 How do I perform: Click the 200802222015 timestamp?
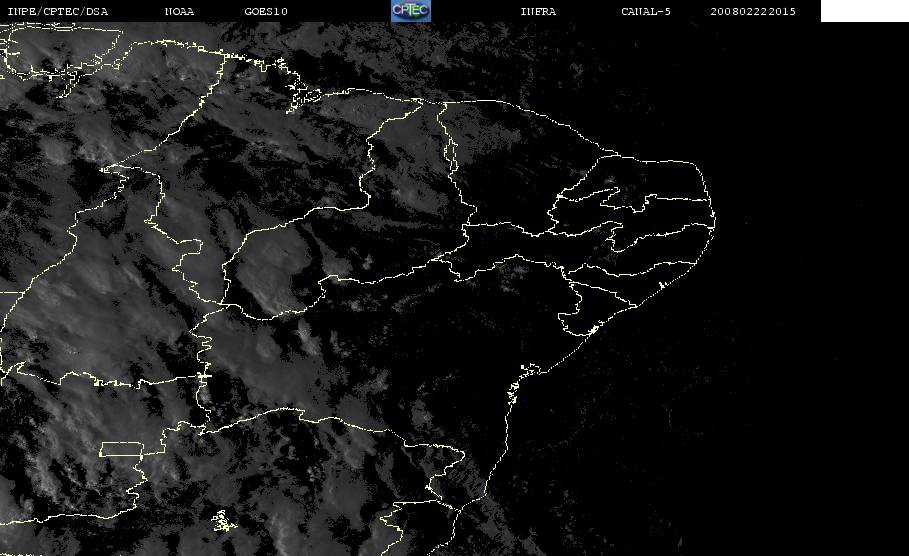tap(753, 12)
